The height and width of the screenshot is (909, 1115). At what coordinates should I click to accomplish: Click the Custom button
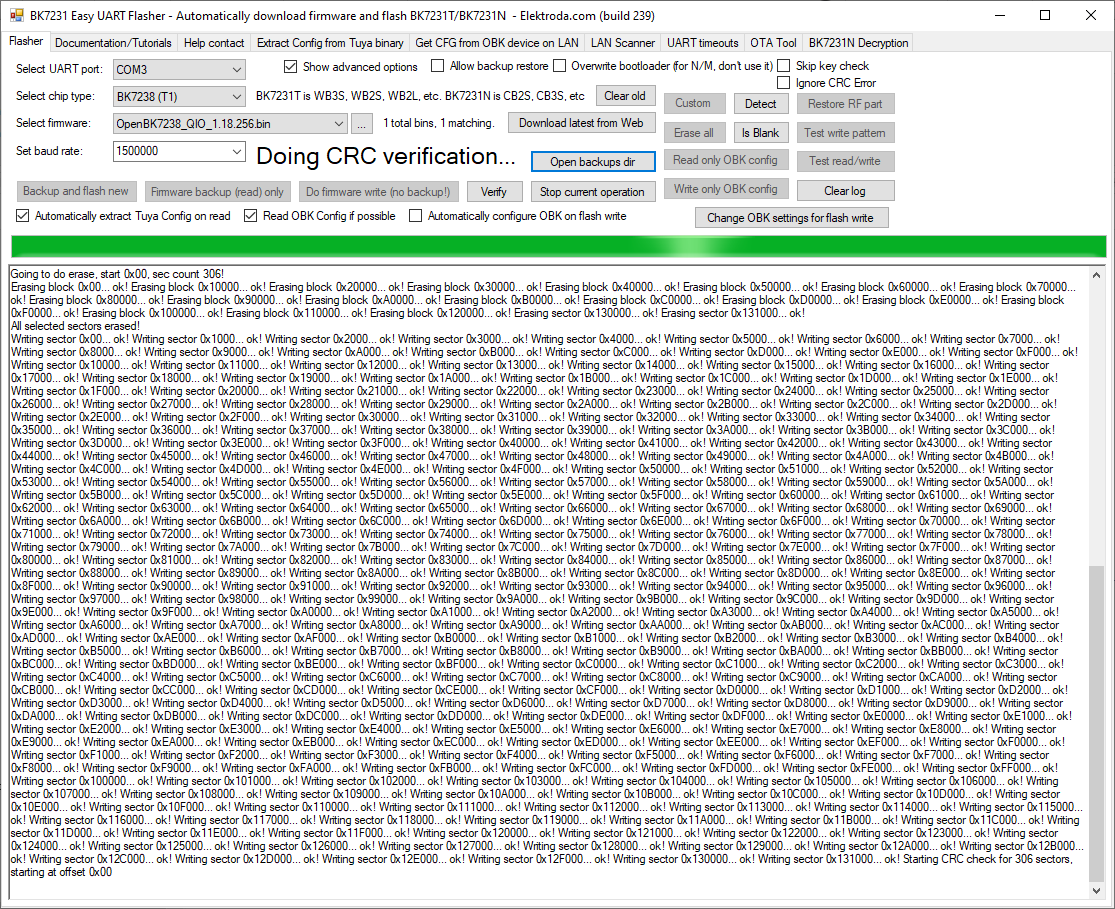point(693,103)
